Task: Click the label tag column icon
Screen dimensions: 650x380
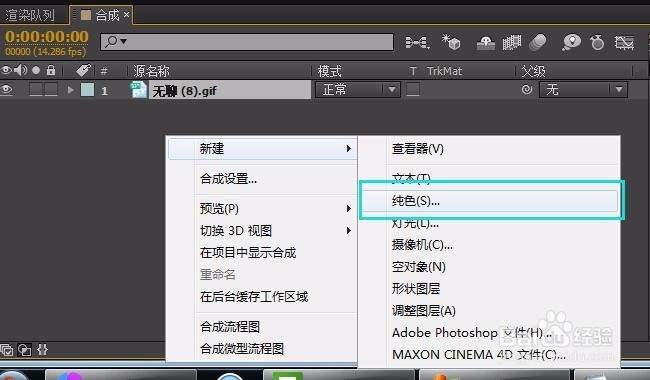Action: pos(84,70)
